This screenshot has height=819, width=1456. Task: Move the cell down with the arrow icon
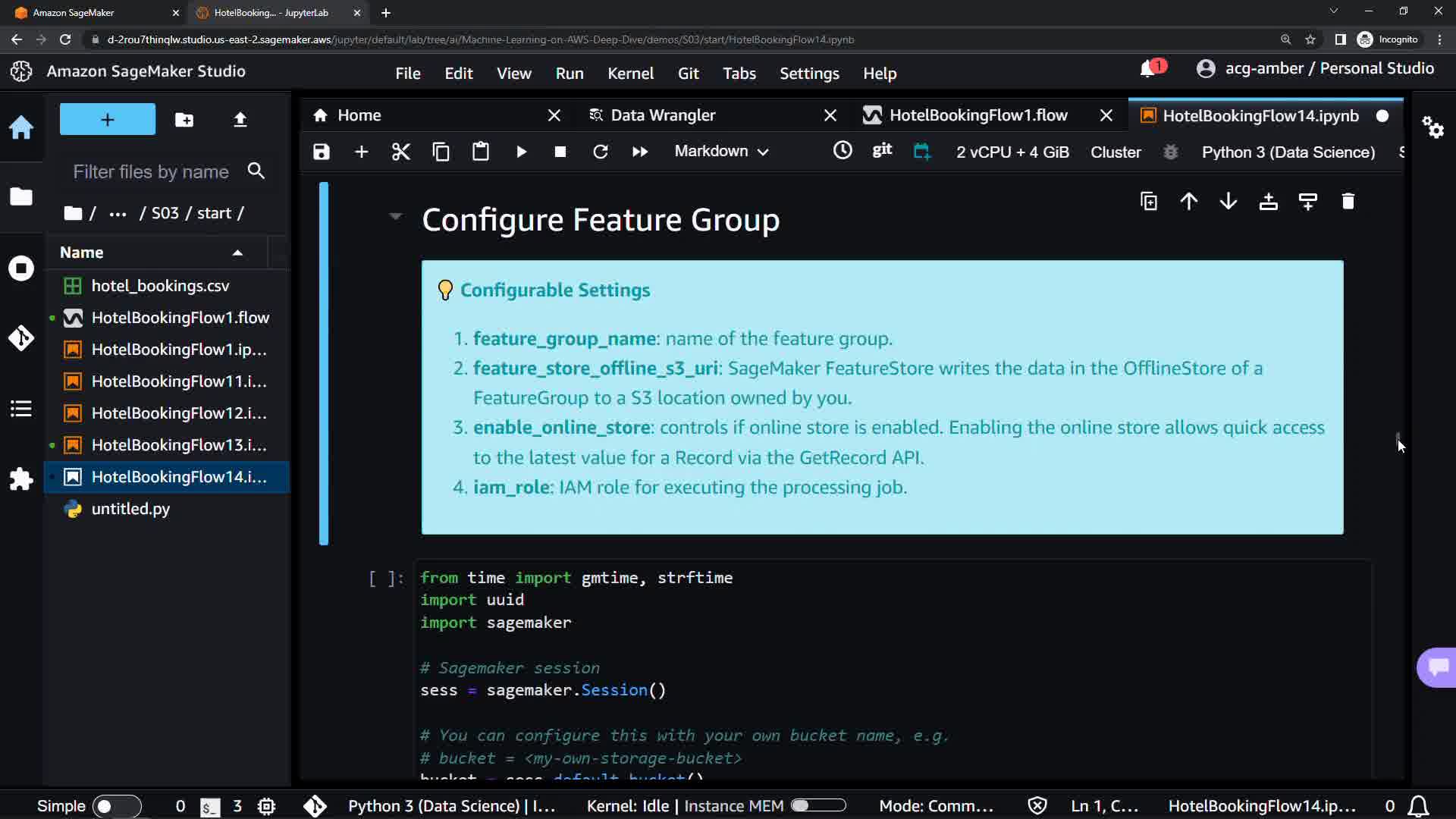point(1228,202)
